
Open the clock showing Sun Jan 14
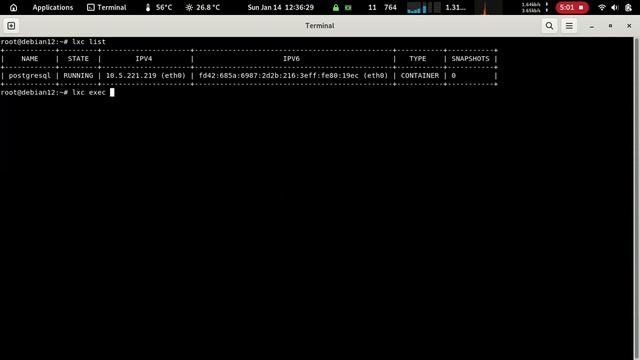[x=280, y=7]
